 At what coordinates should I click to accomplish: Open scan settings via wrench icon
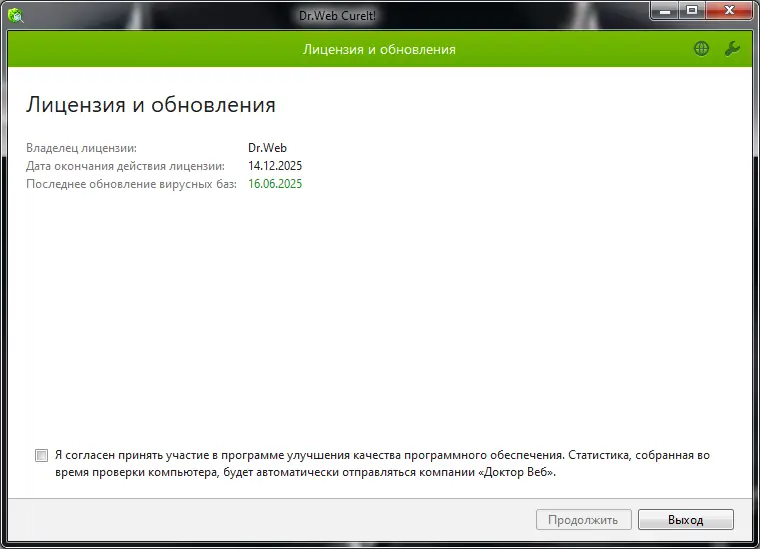click(x=732, y=48)
